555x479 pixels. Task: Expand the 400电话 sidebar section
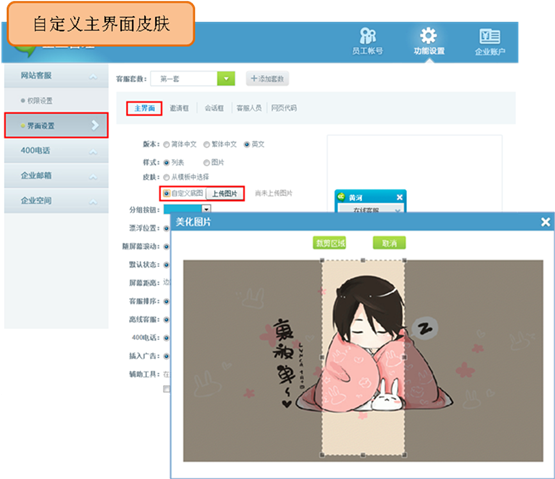[x=56, y=151]
